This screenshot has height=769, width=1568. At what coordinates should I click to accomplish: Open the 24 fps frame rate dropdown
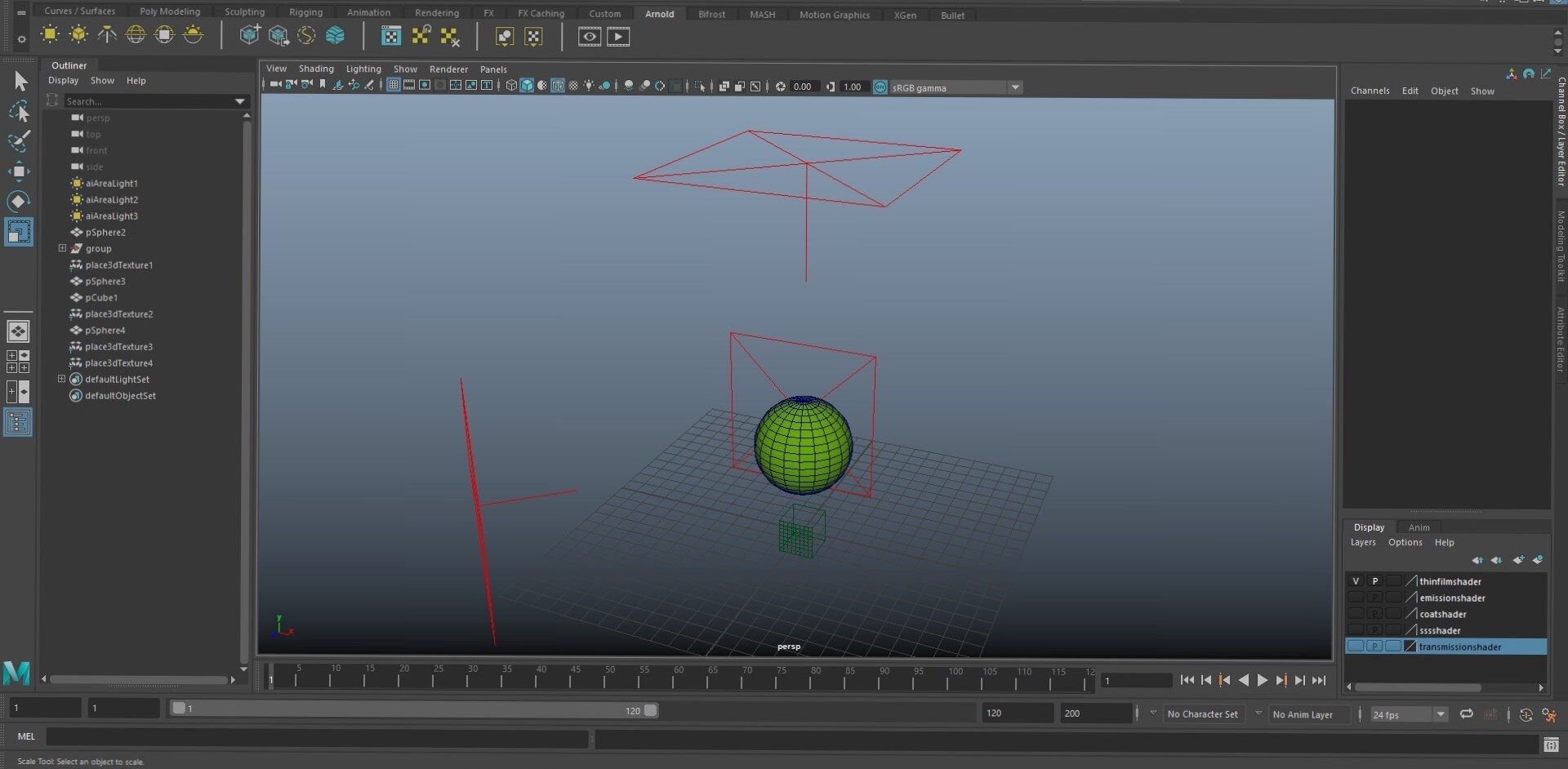point(1440,714)
